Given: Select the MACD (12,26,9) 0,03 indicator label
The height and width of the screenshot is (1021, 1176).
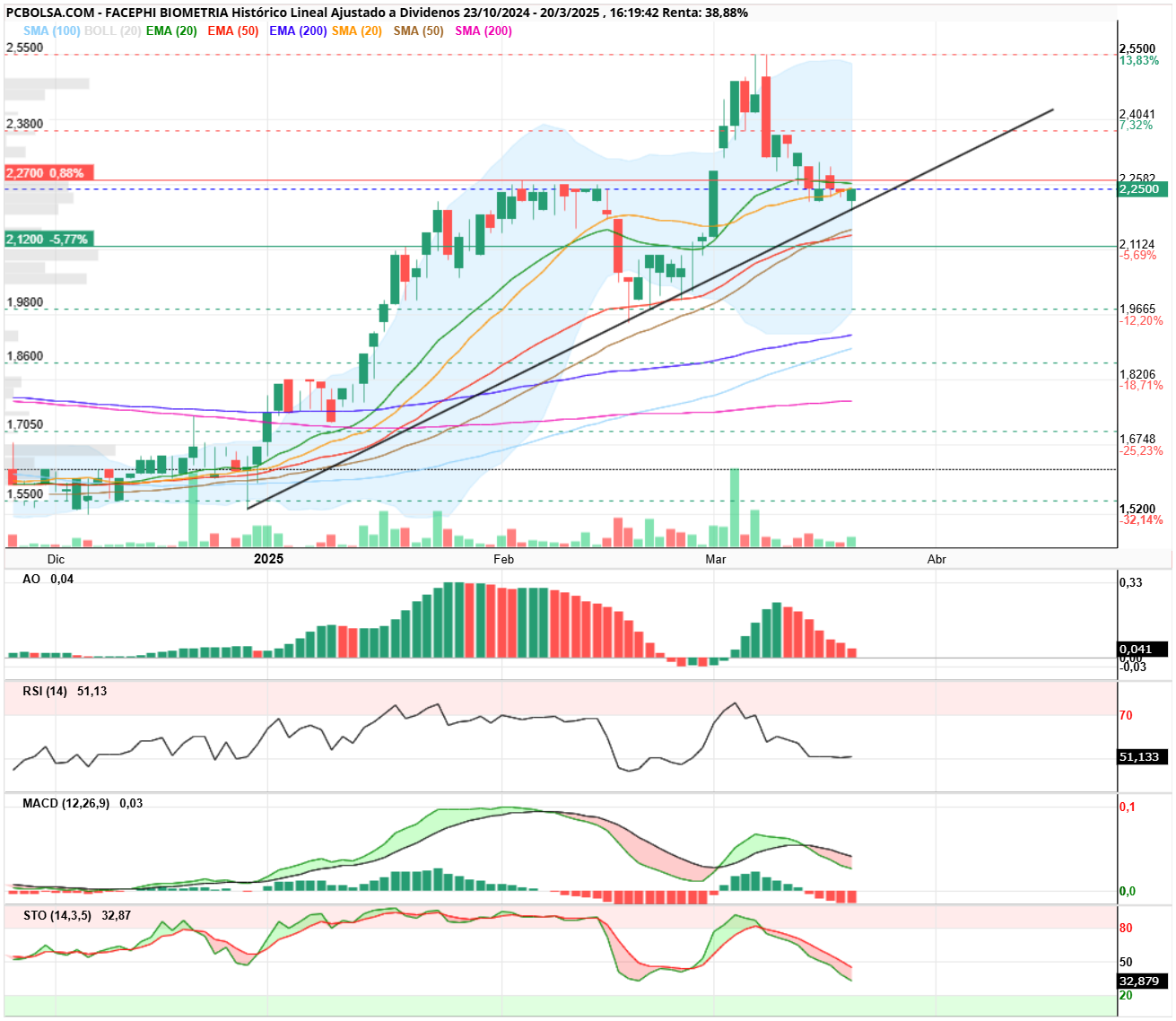Looking at the screenshot, I should (x=83, y=803).
